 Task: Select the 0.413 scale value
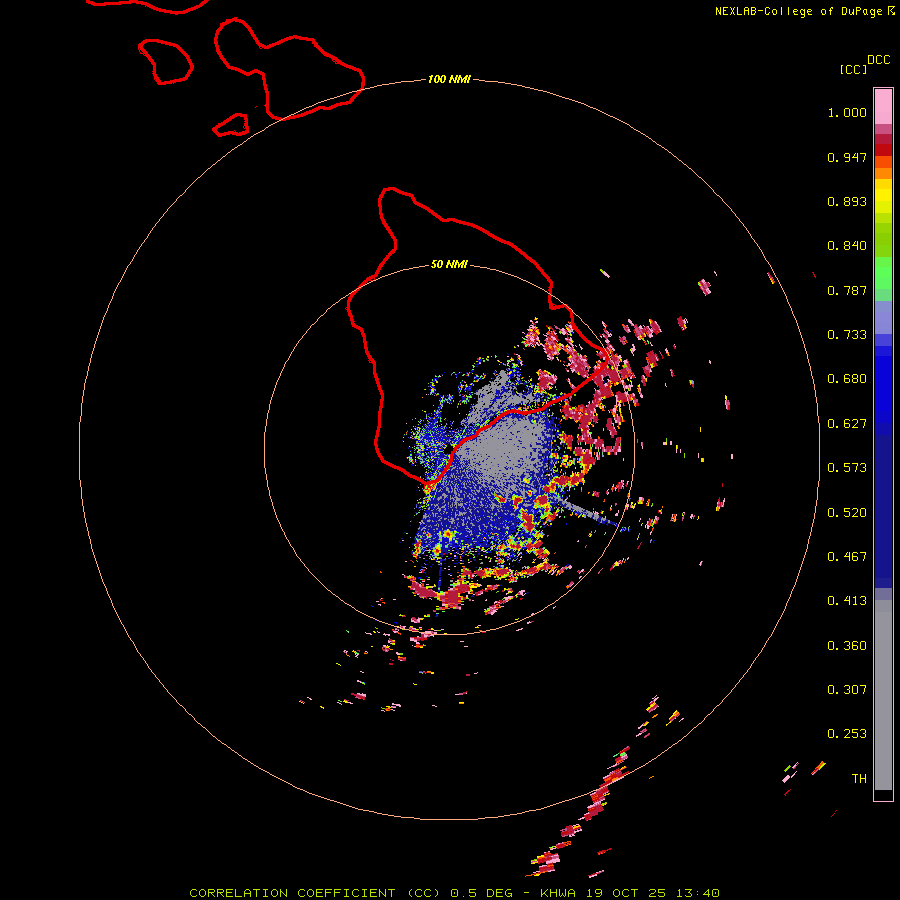click(847, 601)
